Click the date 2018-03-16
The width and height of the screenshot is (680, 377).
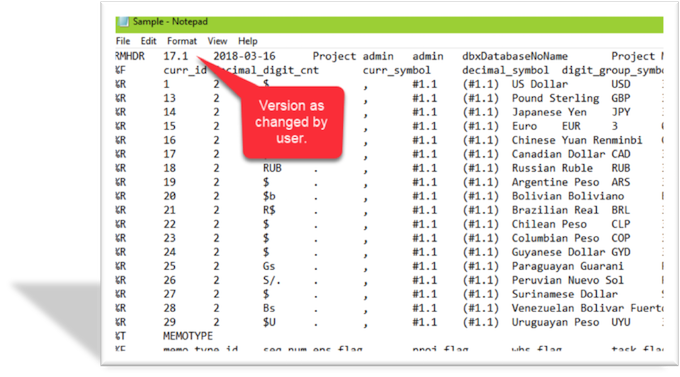click(244, 56)
